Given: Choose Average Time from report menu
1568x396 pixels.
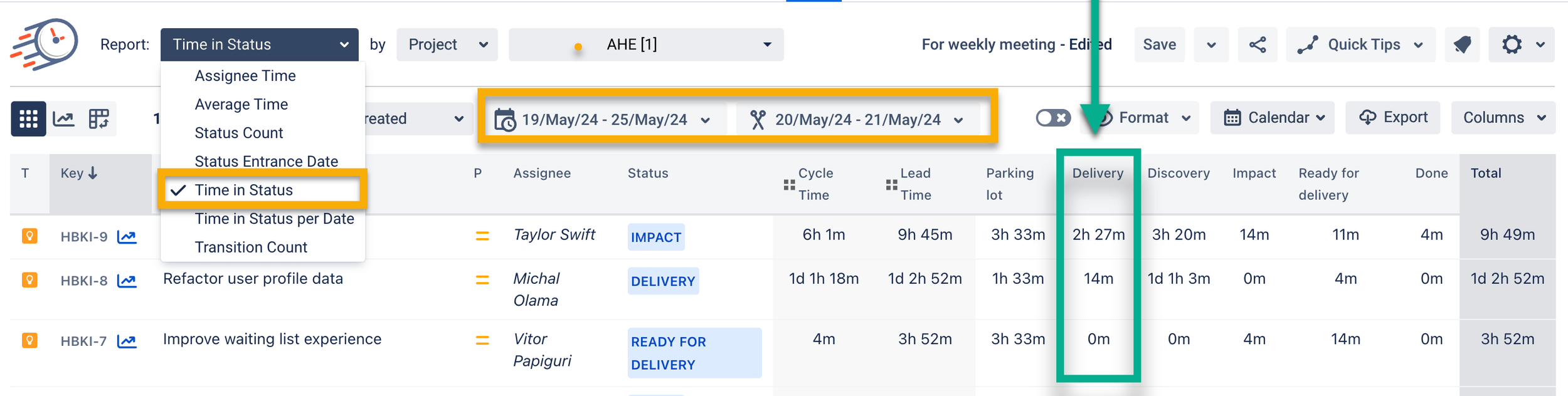Looking at the screenshot, I should [241, 104].
